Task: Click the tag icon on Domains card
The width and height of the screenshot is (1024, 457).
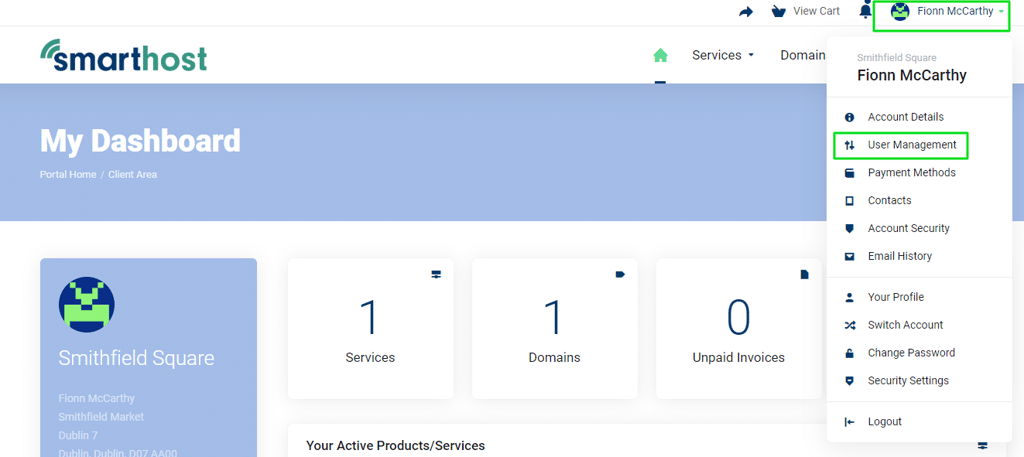Action: click(620, 274)
